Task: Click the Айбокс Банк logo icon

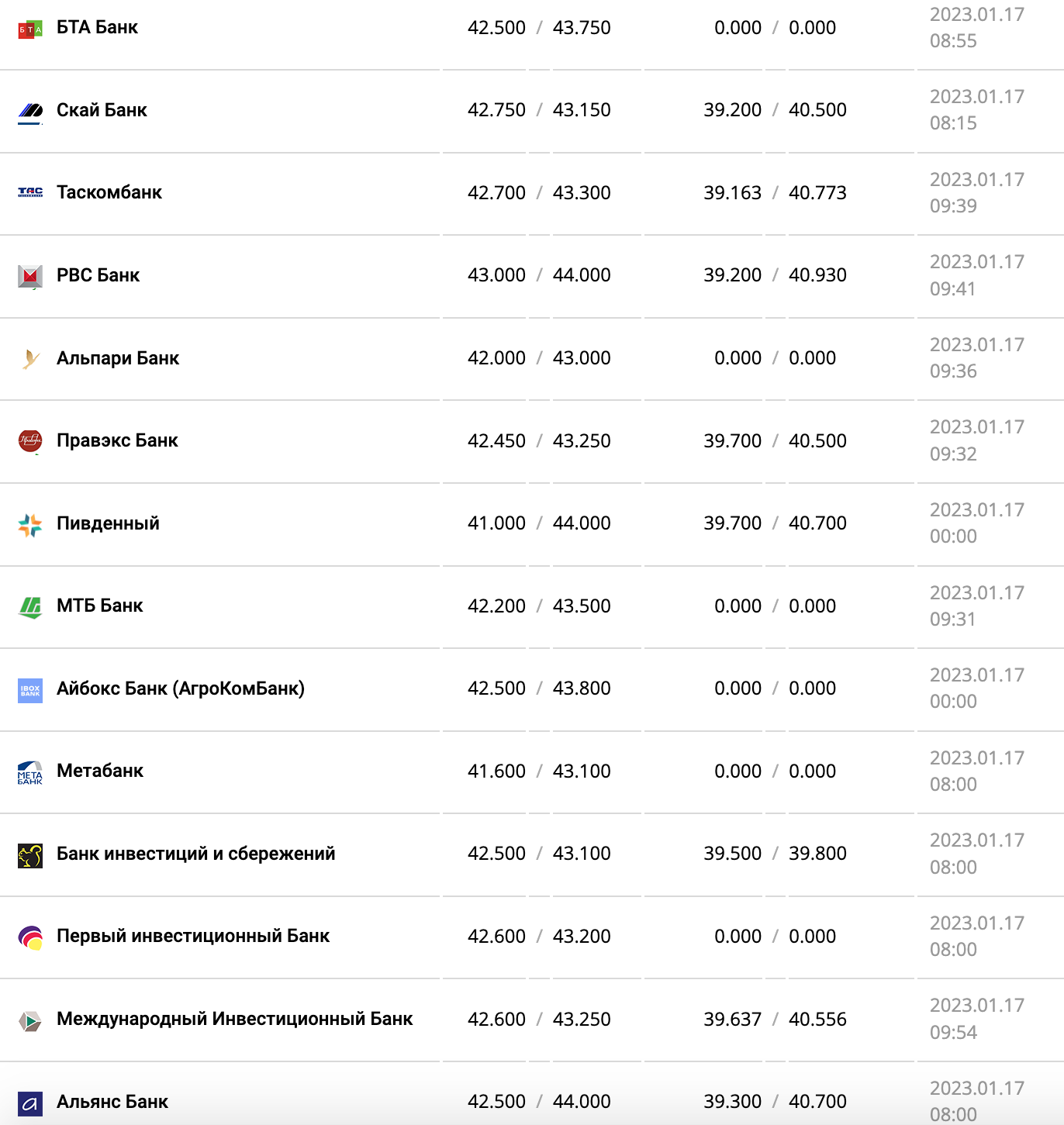Action: click(x=29, y=689)
